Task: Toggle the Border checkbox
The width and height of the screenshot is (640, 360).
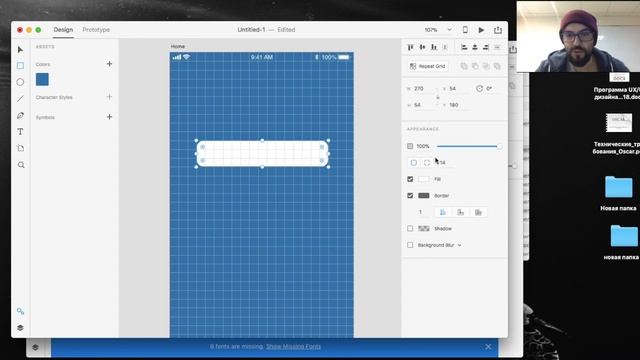Action: [410, 196]
